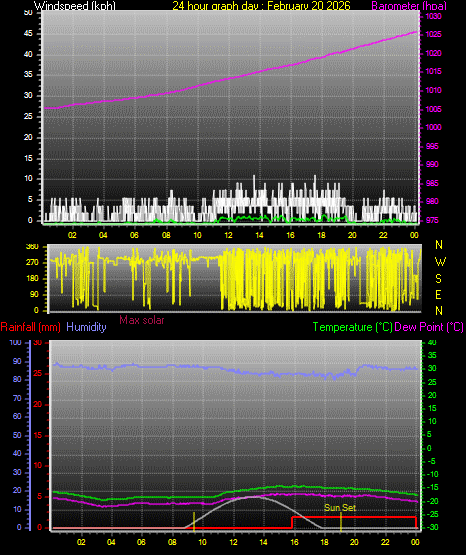Click the "1005" barometer scale value

coord(433,109)
